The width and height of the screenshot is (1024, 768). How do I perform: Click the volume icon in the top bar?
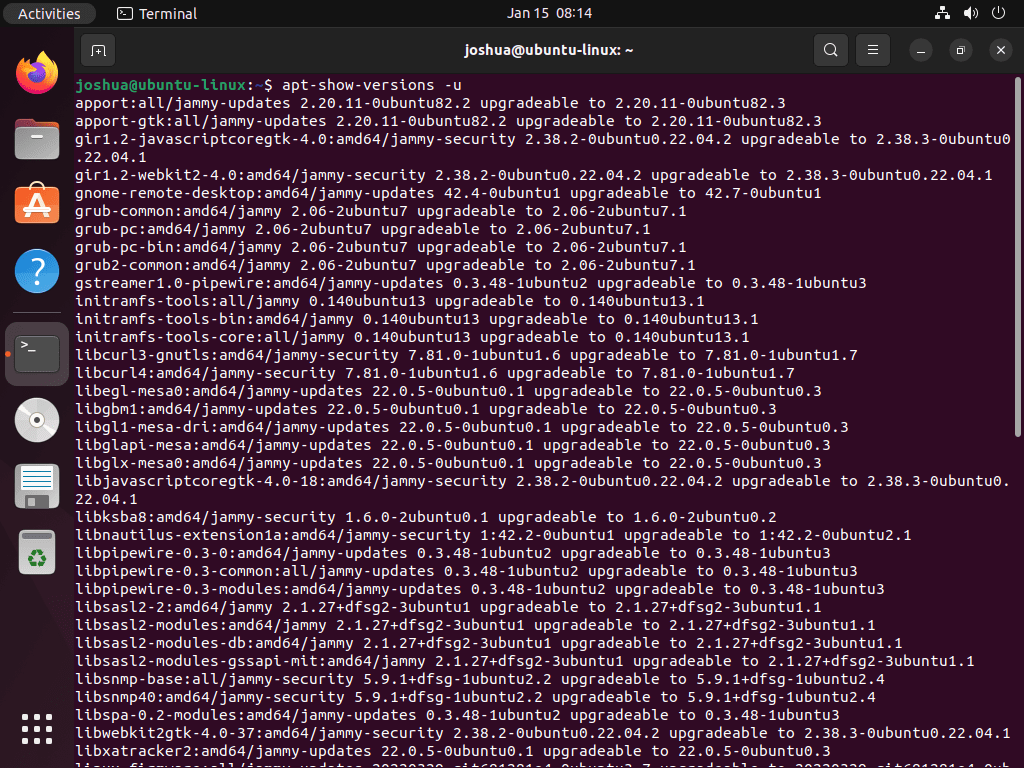pyautogui.click(x=968, y=13)
